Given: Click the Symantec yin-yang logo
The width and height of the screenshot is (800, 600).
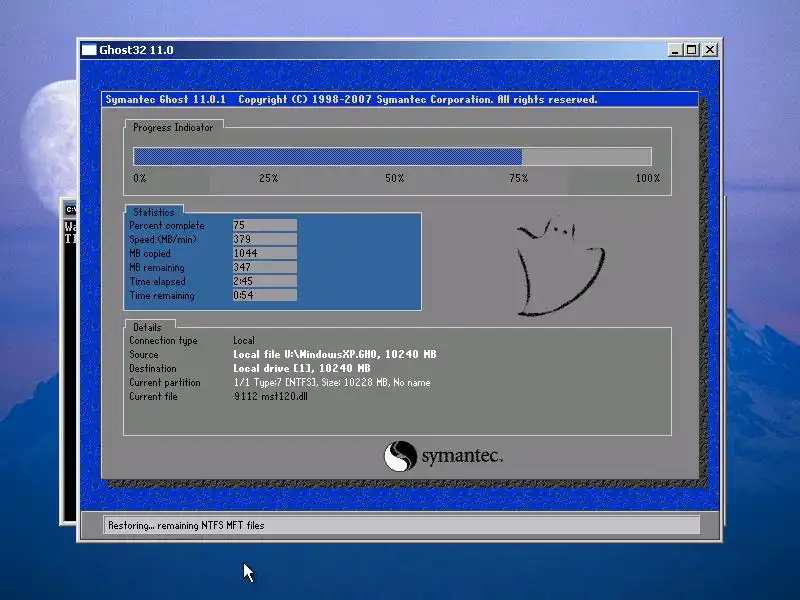Looking at the screenshot, I should (400, 456).
